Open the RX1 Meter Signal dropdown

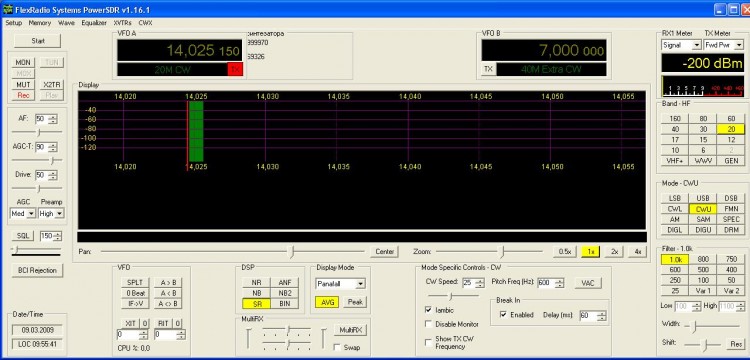coord(682,45)
